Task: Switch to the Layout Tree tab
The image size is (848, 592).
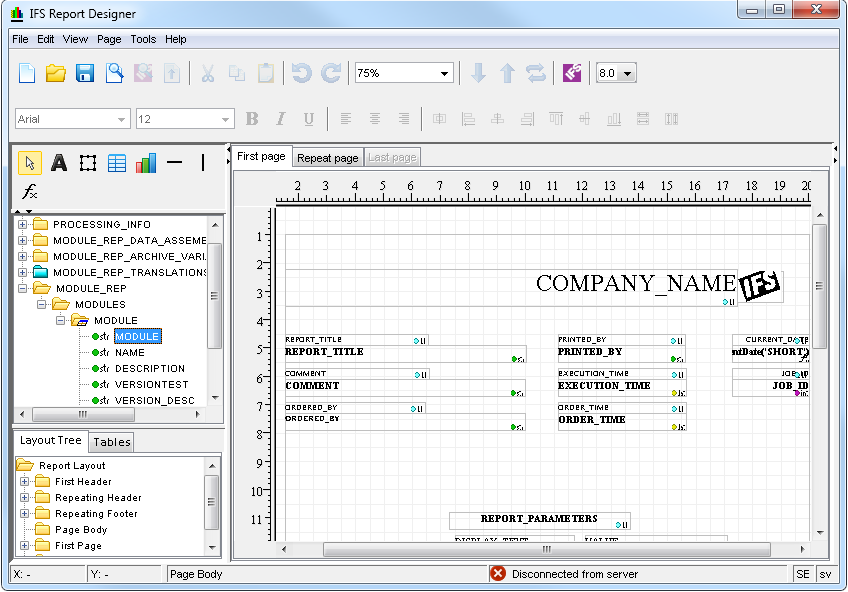Action: 51,440
